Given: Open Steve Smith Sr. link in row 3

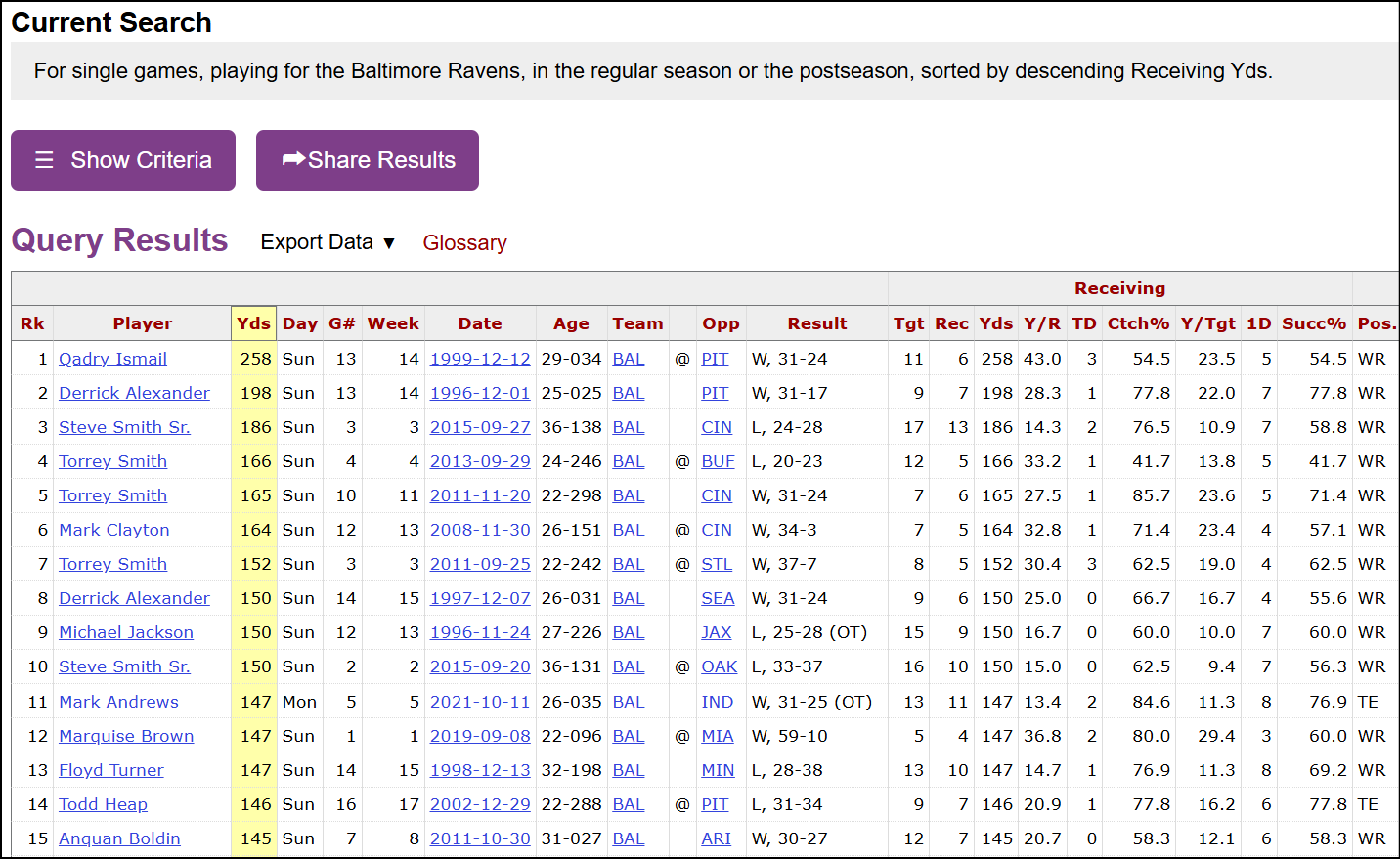Looking at the screenshot, I should [x=124, y=427].
